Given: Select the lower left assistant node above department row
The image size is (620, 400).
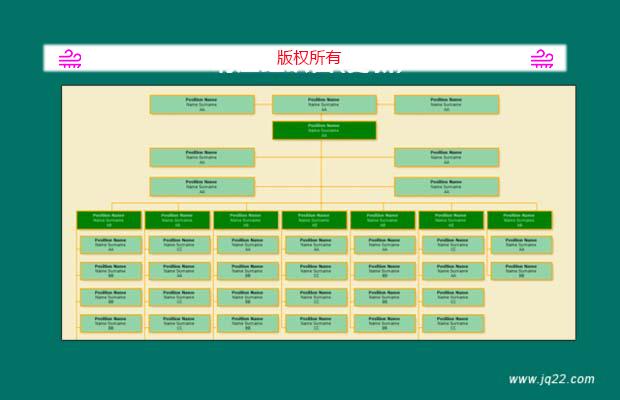Looking at the screenshot, I should tap(202, 186).
